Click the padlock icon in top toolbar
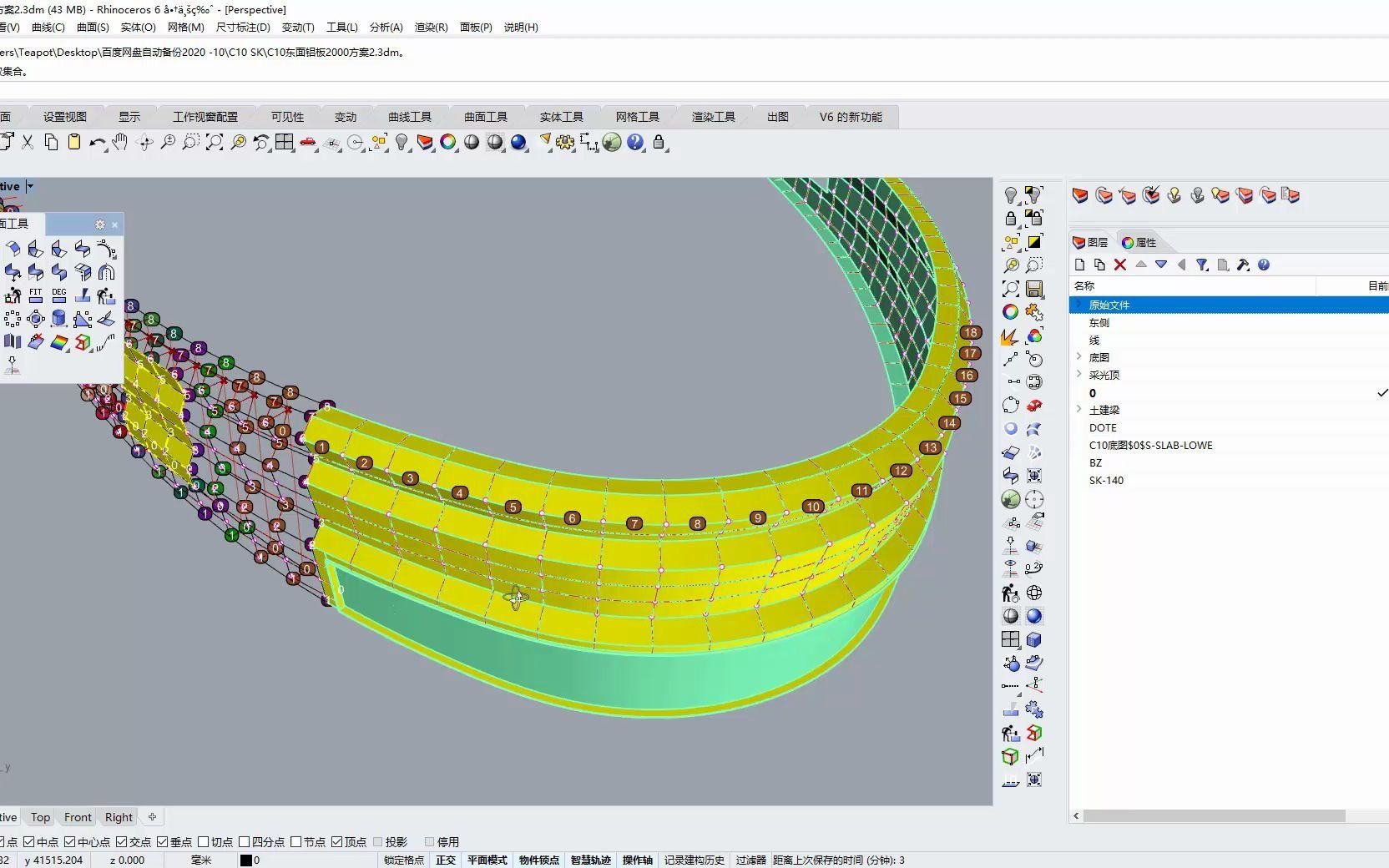1389x868 pixels. click(x=659, y=143)
